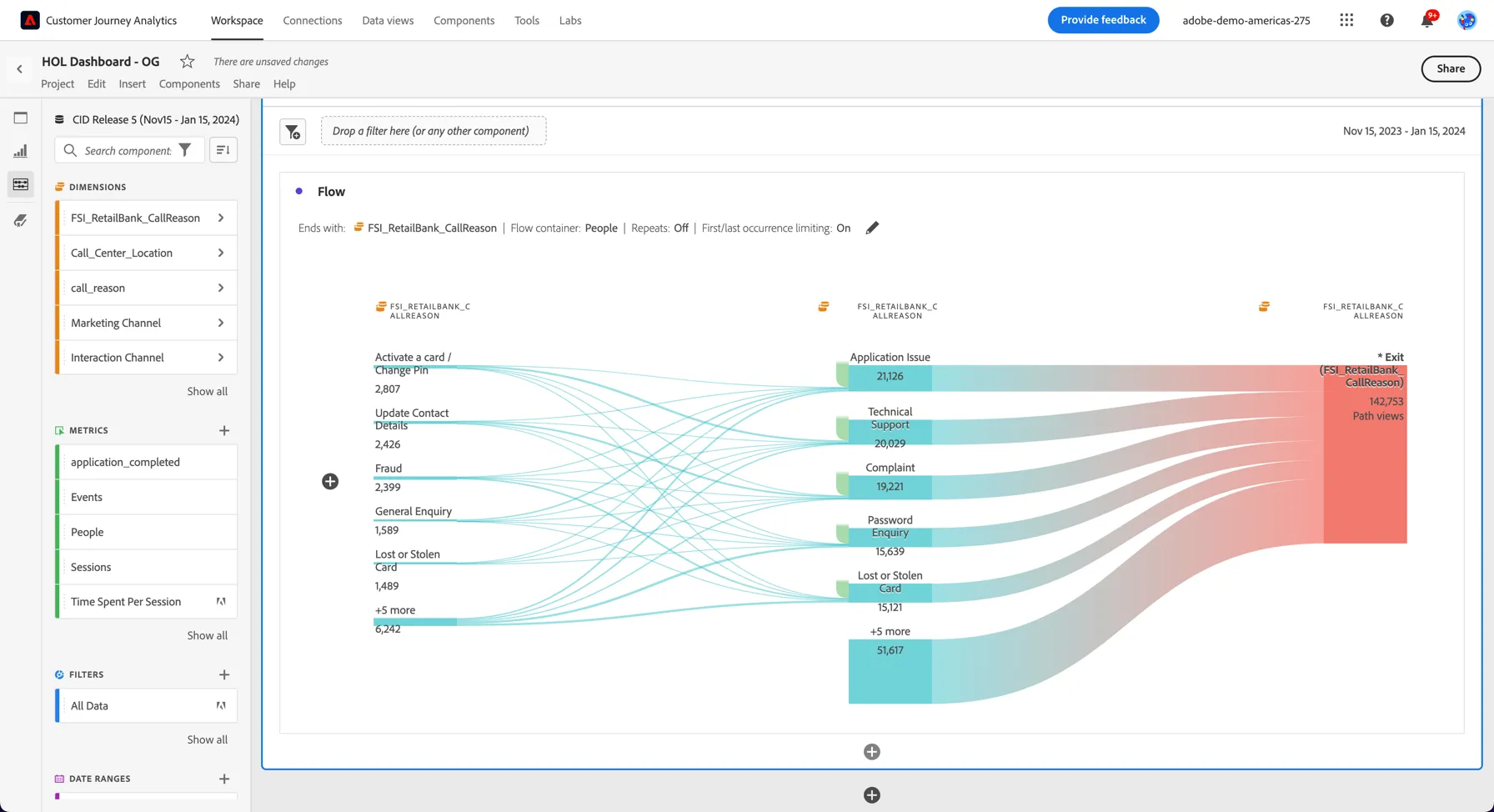The width and height of the screenshot is (1494, 812).
Task: Switch to the Connections tab
Action: pyautogui.click(x=313, y=20)
